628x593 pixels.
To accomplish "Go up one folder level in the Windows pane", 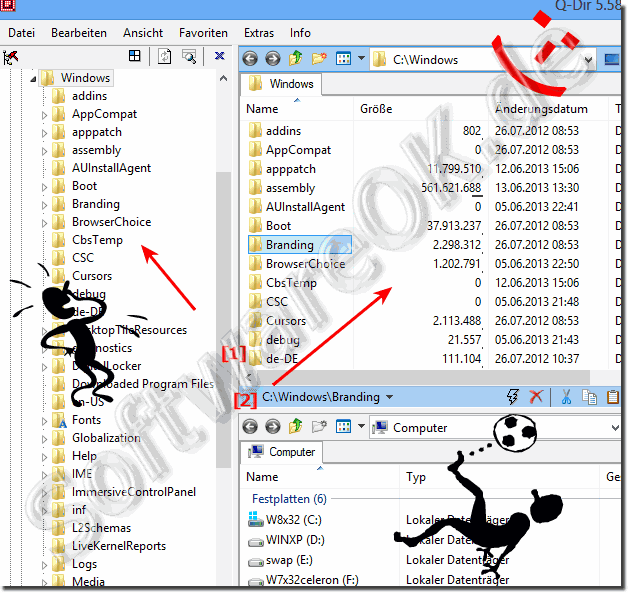I will (296, 58).
